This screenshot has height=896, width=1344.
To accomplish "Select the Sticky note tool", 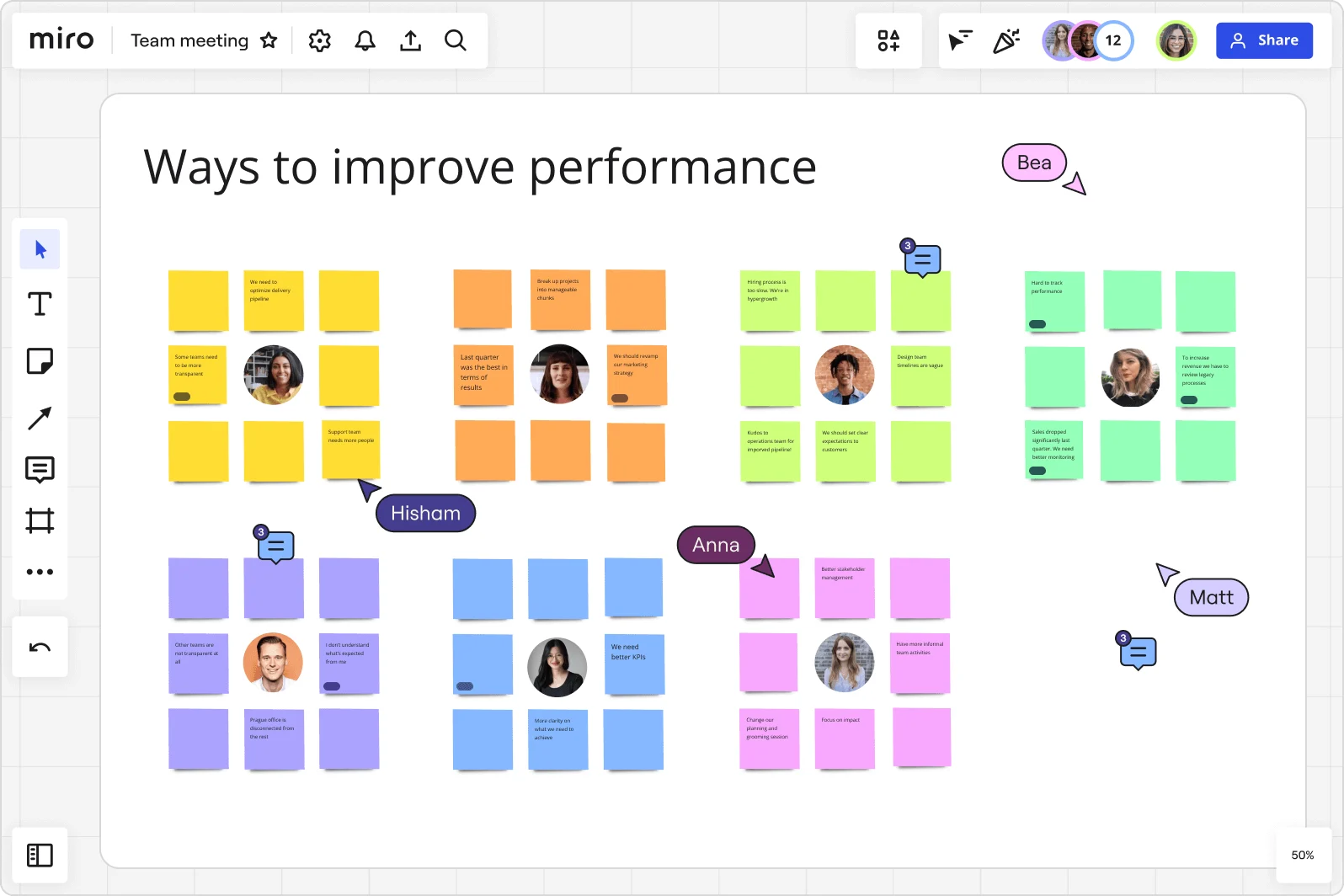I will (x=40, y=361).
